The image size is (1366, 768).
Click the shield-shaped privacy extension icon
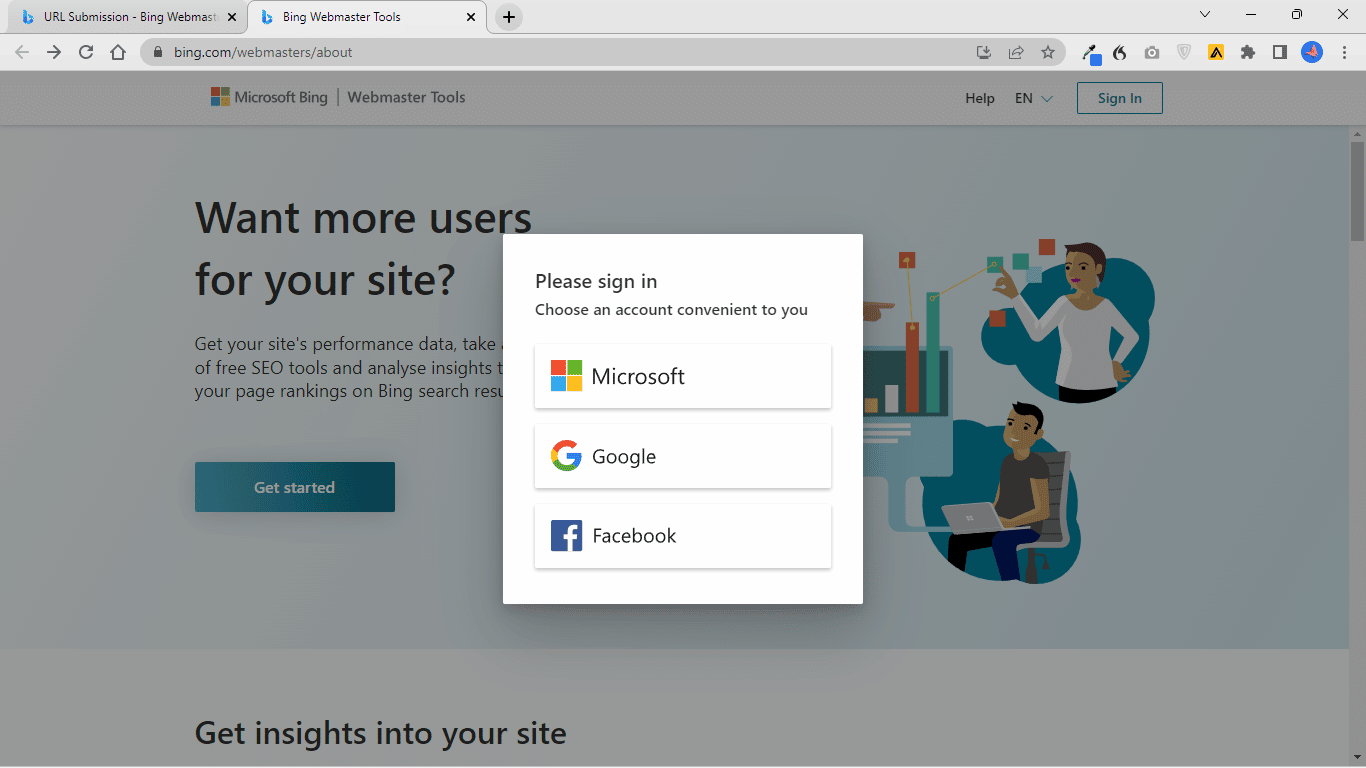[x=1183, y=52]
